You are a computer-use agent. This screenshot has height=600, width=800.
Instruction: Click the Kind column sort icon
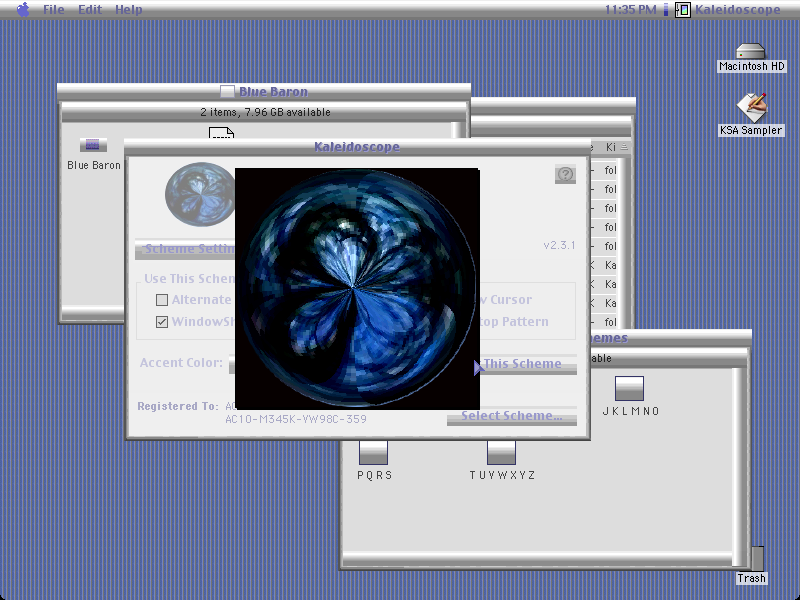pos(624,147)
